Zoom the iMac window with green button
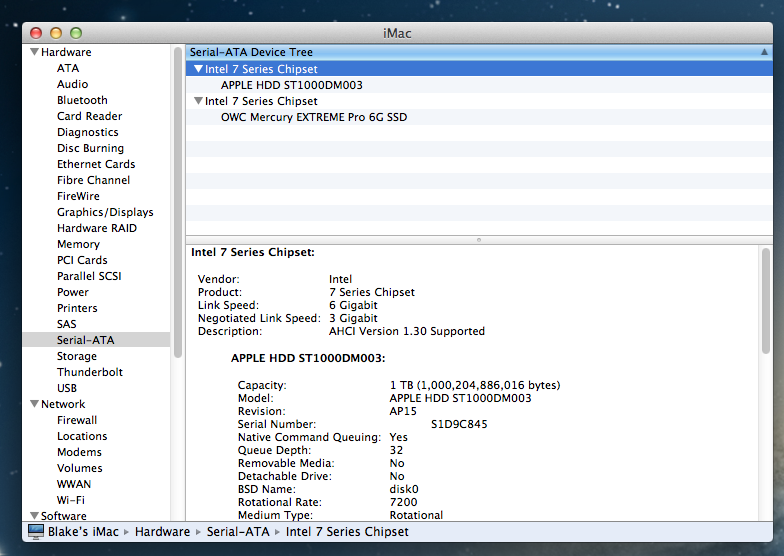 (x=76, y=33)
